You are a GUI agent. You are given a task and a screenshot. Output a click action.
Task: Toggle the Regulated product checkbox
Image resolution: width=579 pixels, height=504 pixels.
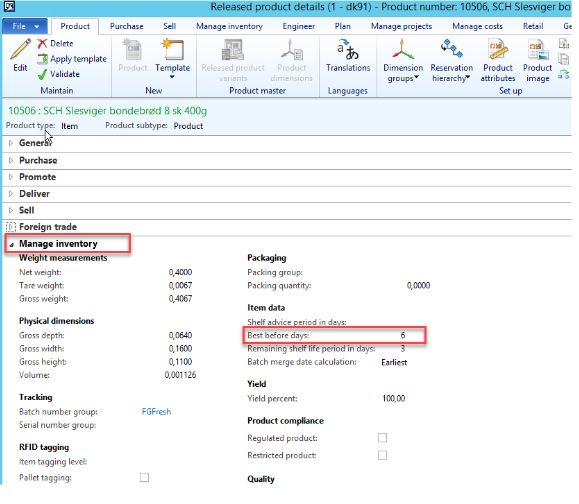[x=383, y=438]
